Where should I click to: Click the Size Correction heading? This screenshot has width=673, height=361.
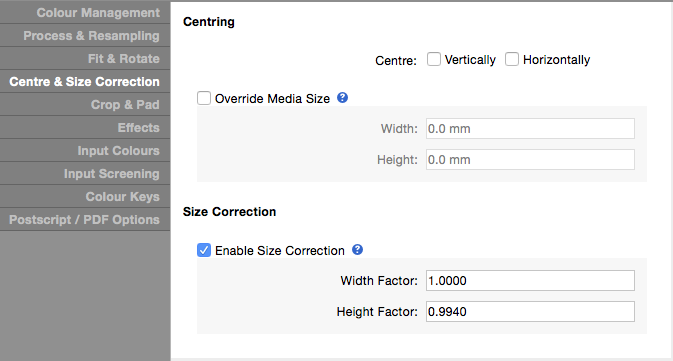coord(229,212)
